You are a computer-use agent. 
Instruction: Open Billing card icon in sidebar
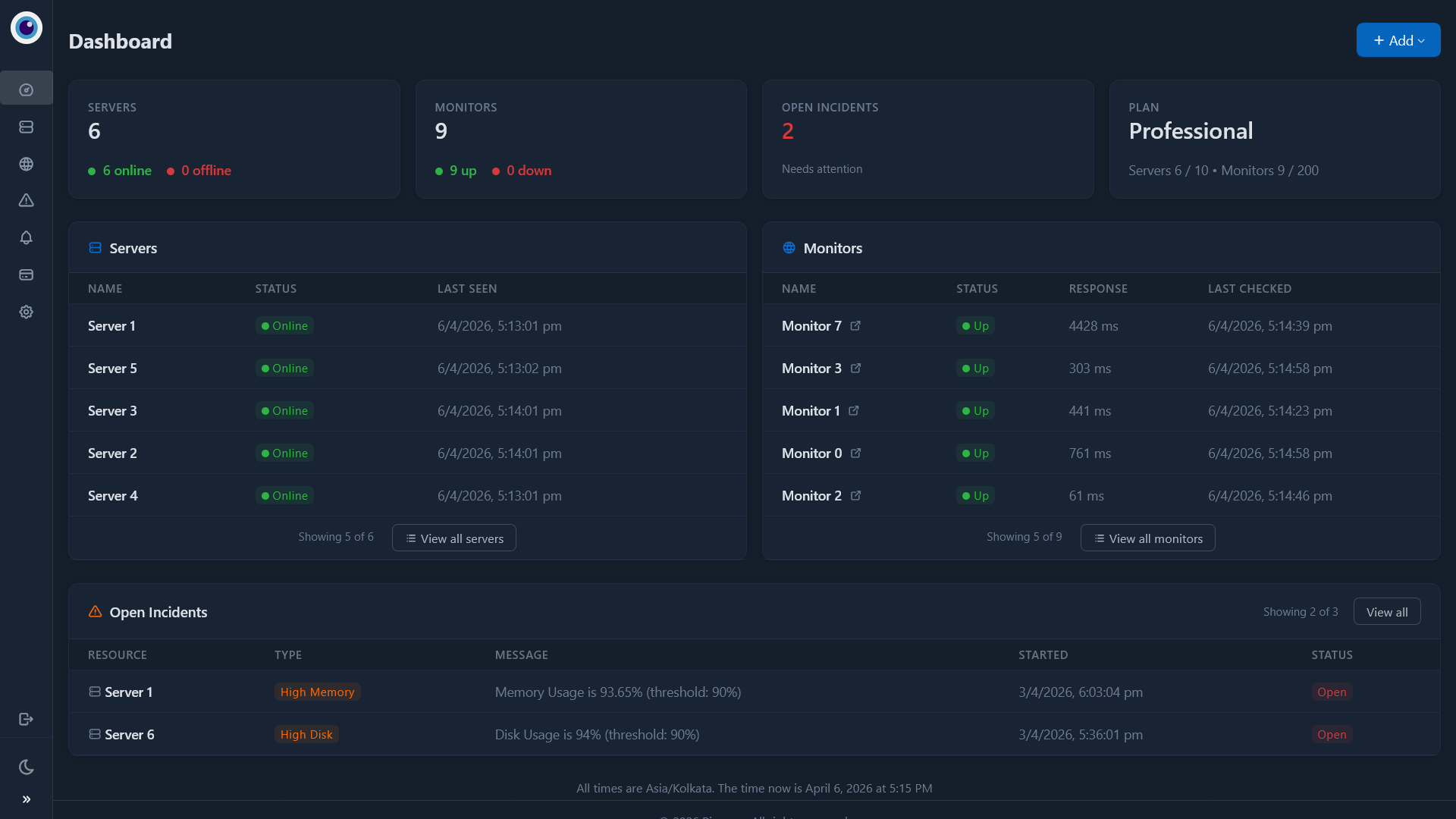point(26,275)
